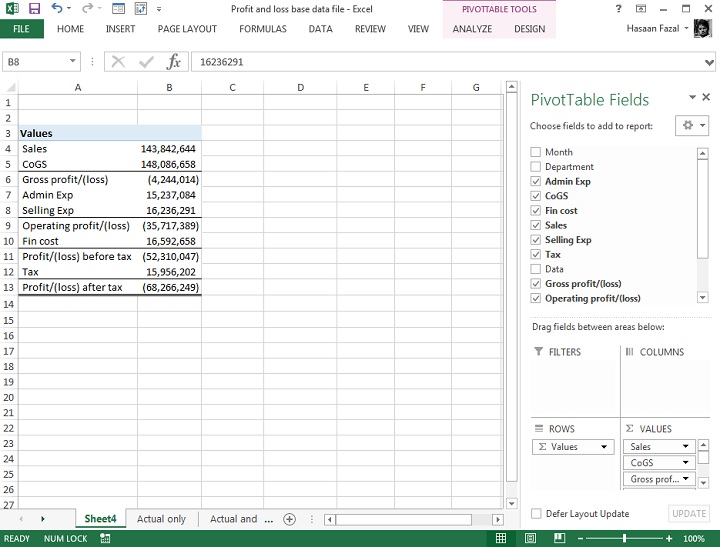
Task: Open the DATA ribbon tab
Action: 321,29
